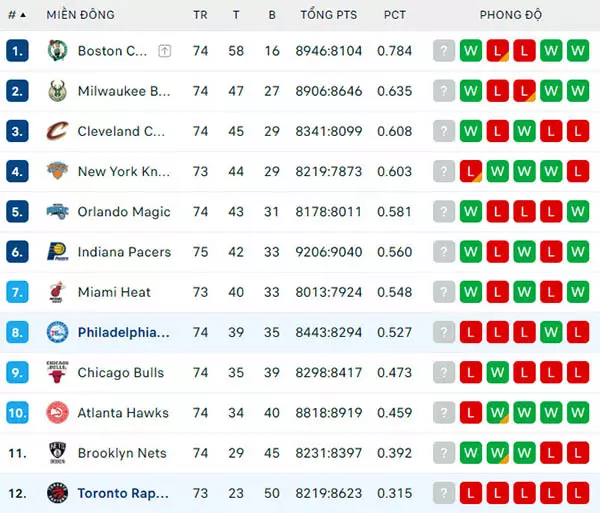Click the Milwaukee Bucks team logo
The height and width of the screenshot is (513, 600).
pos(57,91)
